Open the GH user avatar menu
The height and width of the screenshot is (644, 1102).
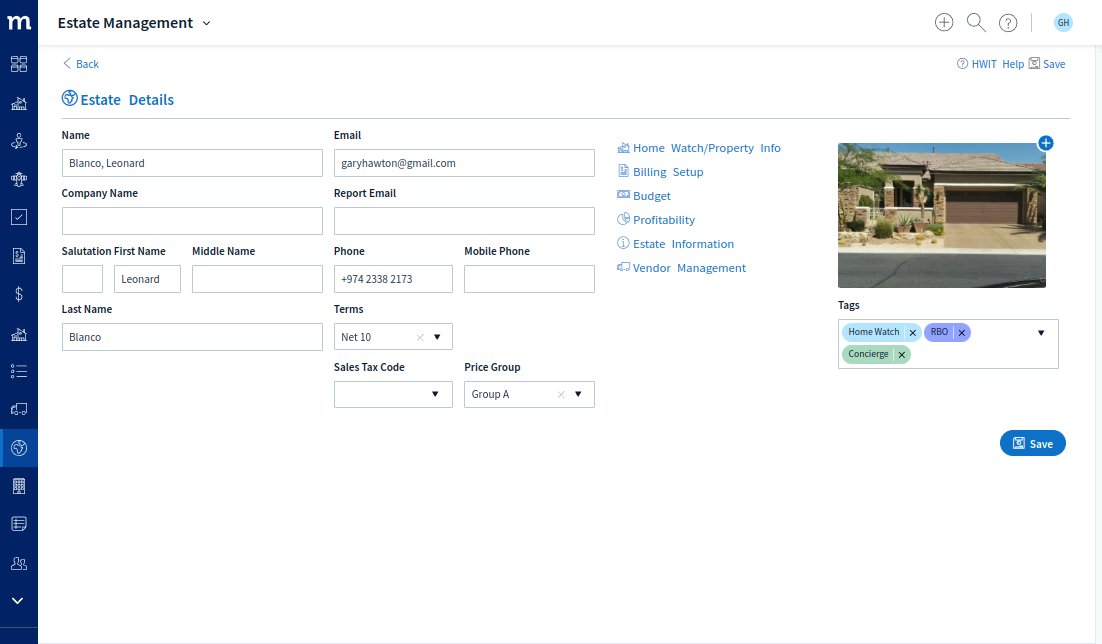[x=1063, y=22]
